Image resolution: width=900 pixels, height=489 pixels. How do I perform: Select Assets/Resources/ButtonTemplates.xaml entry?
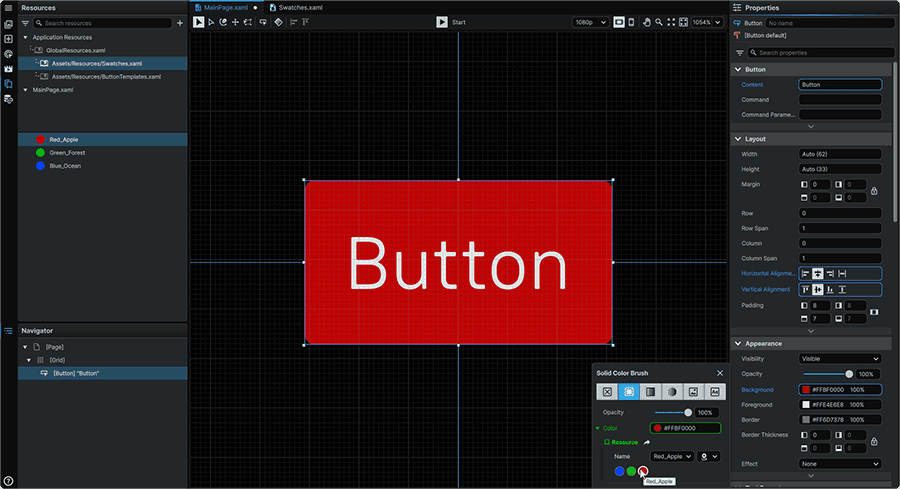click(106, 76)
